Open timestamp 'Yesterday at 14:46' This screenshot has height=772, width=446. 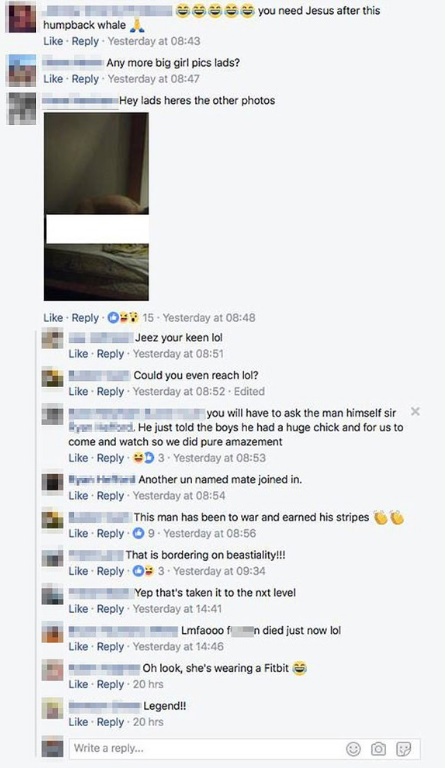pos(178,646)
